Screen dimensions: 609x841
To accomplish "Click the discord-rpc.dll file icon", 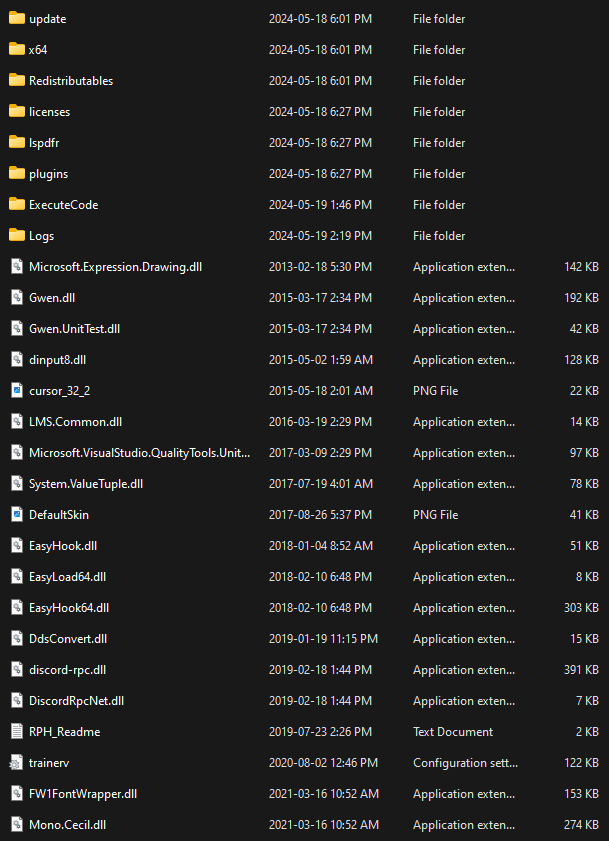I will (17, 670).
